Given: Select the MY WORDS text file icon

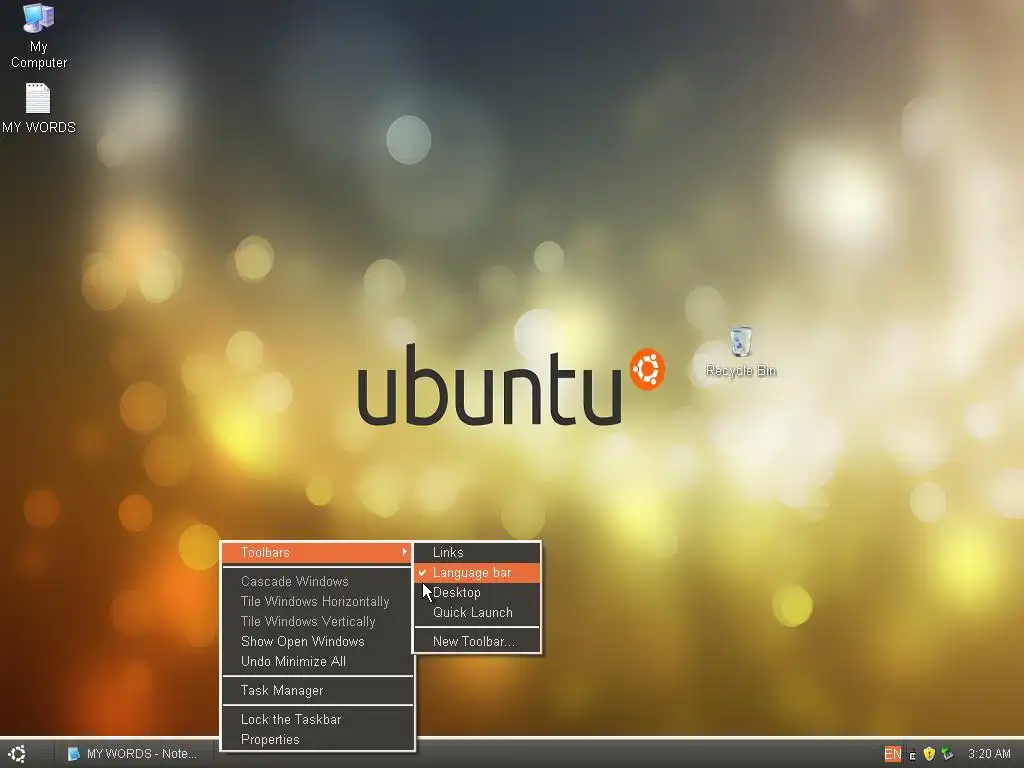Looking at the screenshot, I should pos(39,108).
